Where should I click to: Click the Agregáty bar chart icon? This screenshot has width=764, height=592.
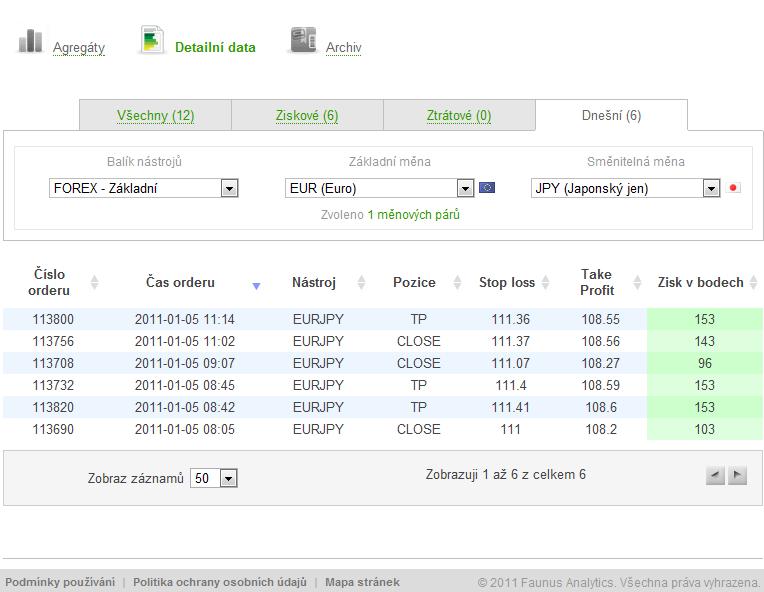click(30, 41)
